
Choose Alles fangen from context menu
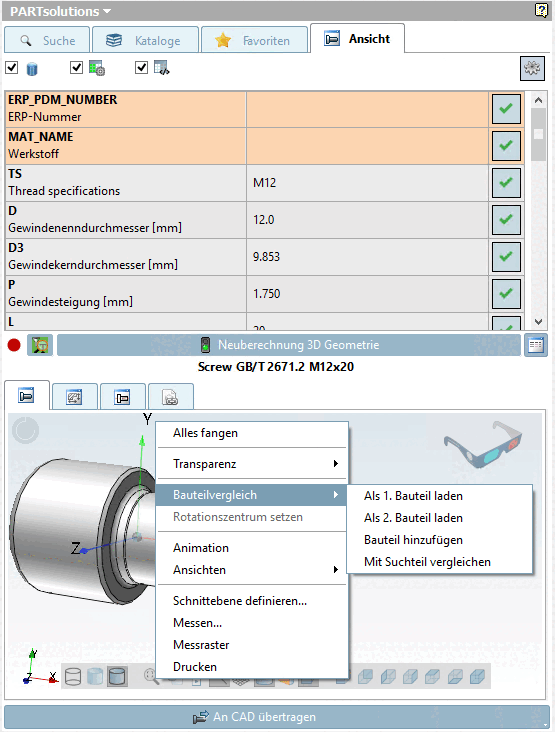pos(253,433)
